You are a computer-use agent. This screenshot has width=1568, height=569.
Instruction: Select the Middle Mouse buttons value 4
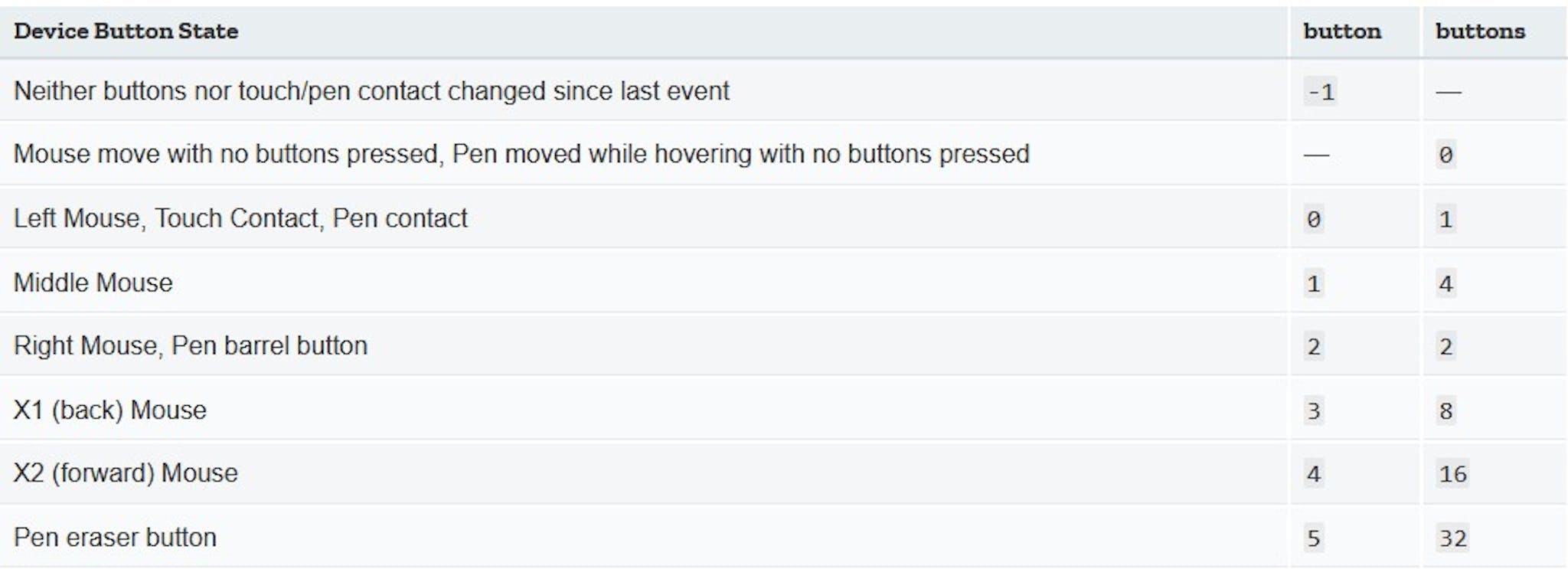(x=1445, y=284)
